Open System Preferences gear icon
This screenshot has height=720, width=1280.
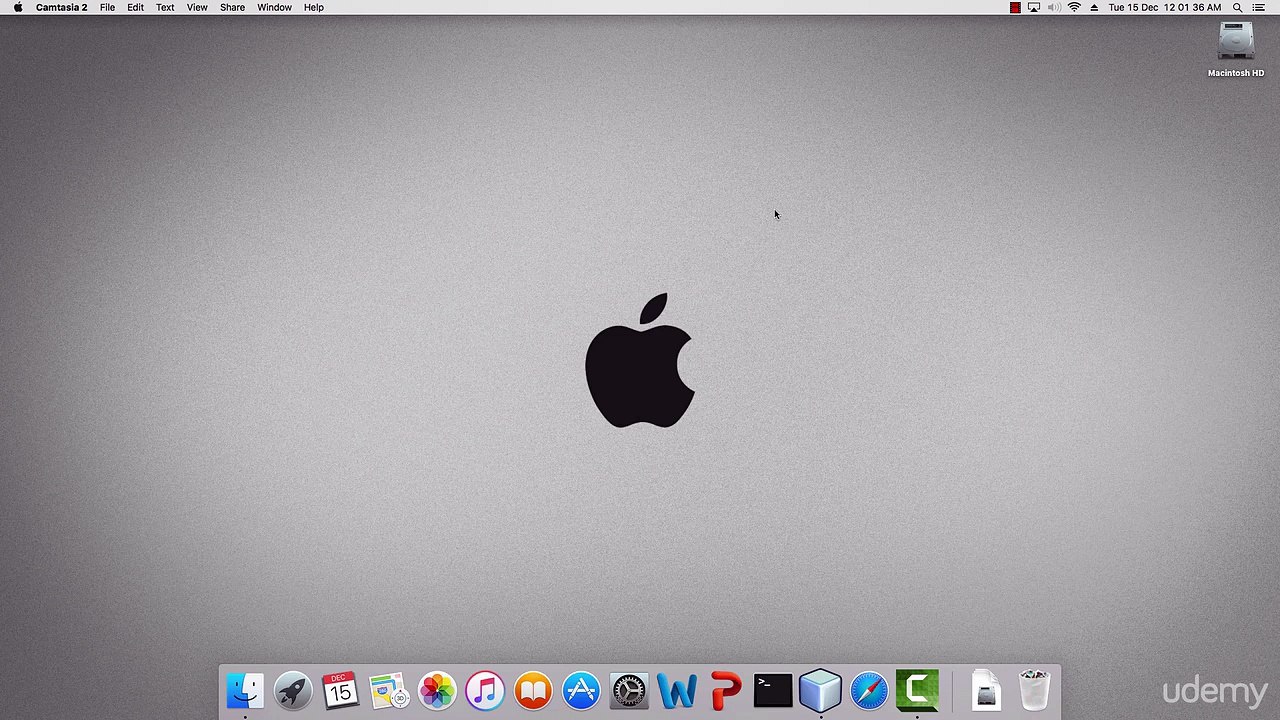tap(629, 691)
